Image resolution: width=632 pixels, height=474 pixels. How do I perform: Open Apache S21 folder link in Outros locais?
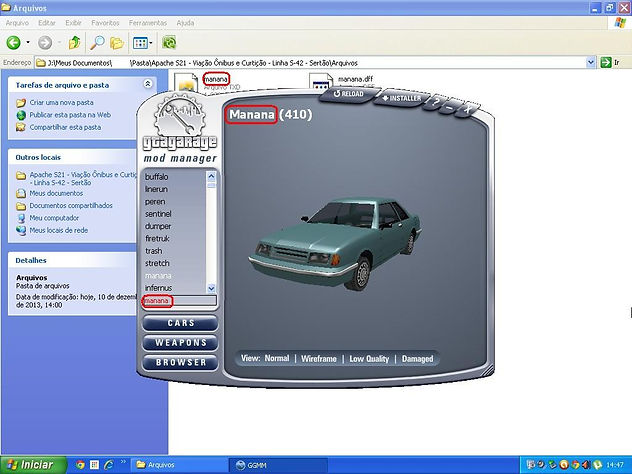click(x=83, y=179)
